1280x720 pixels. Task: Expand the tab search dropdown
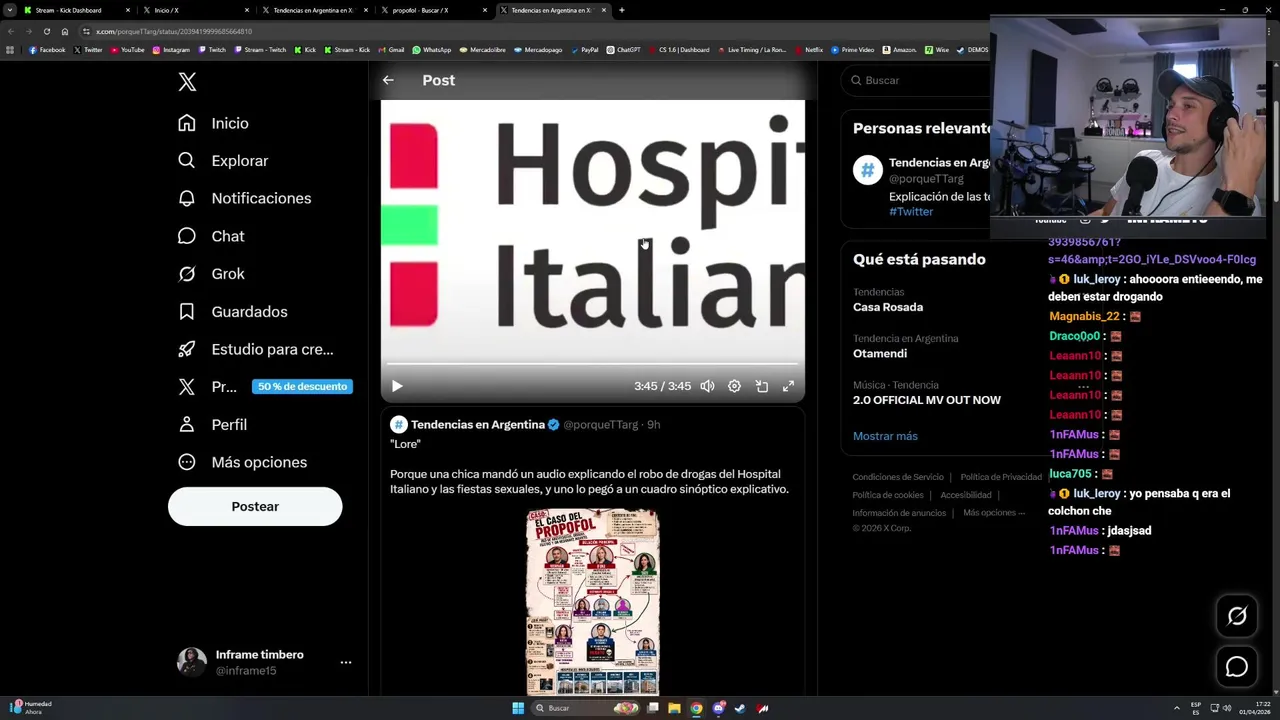pos(9,10)
